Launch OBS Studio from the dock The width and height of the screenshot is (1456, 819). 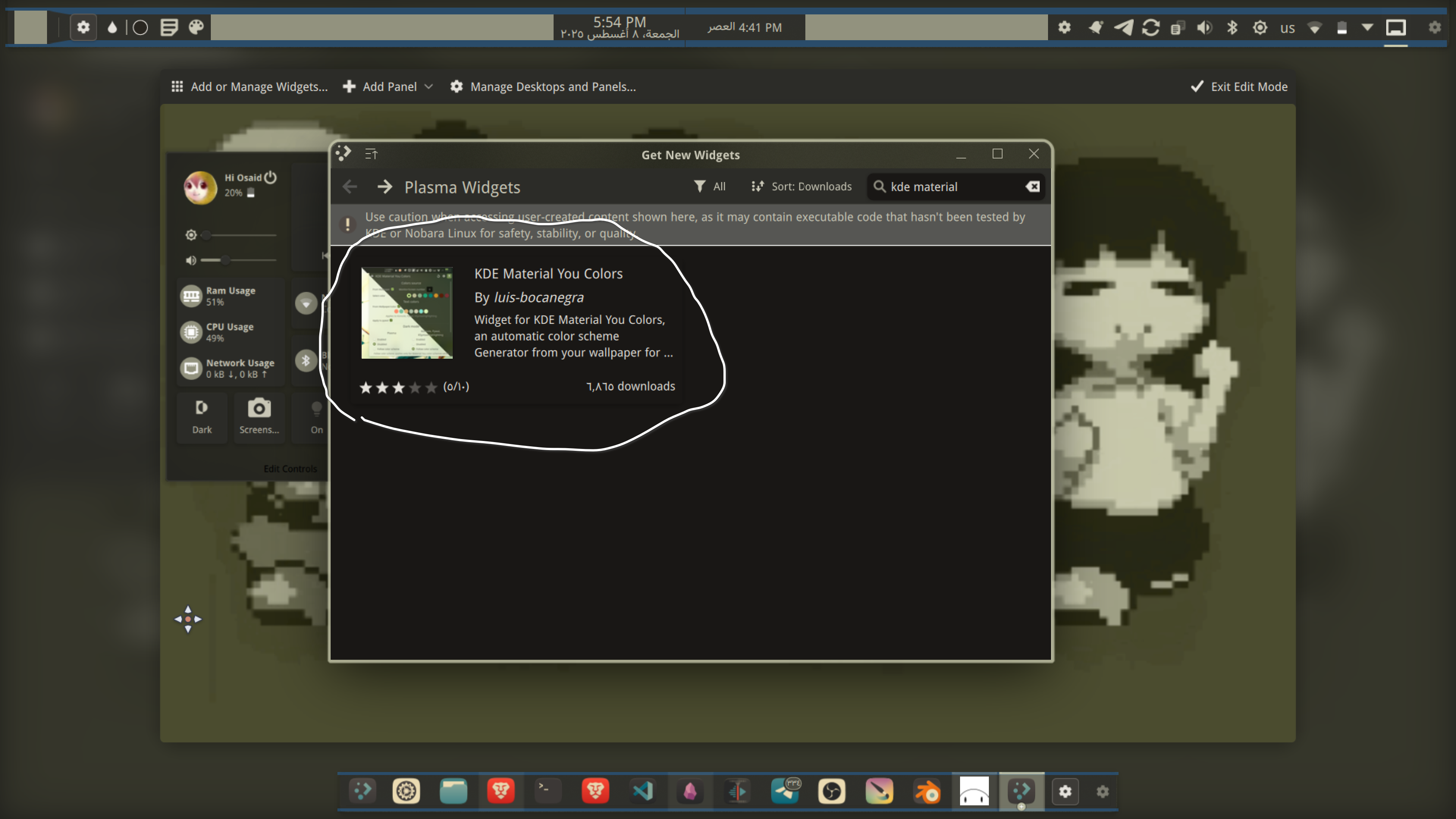832,791
